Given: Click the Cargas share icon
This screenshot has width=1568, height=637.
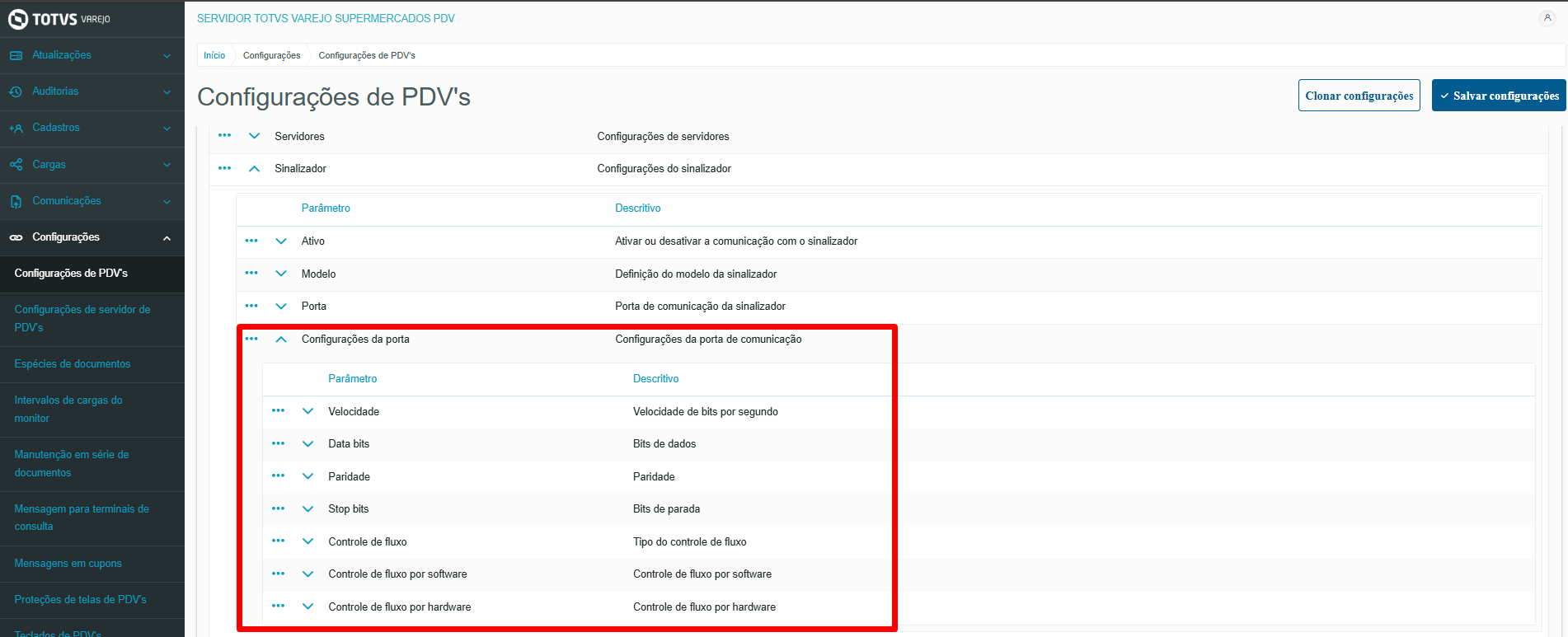Looking at the screenshot, I should (16, 165).
